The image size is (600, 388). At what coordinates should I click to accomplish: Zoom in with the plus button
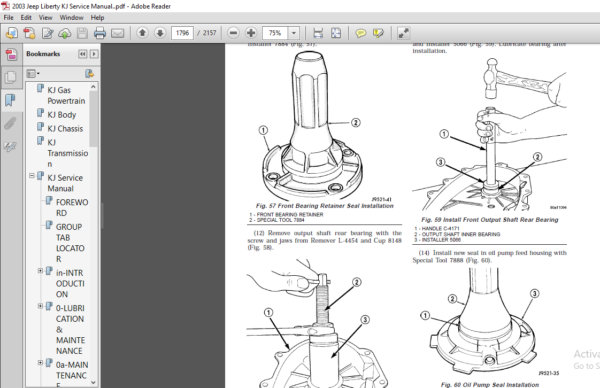251,33
